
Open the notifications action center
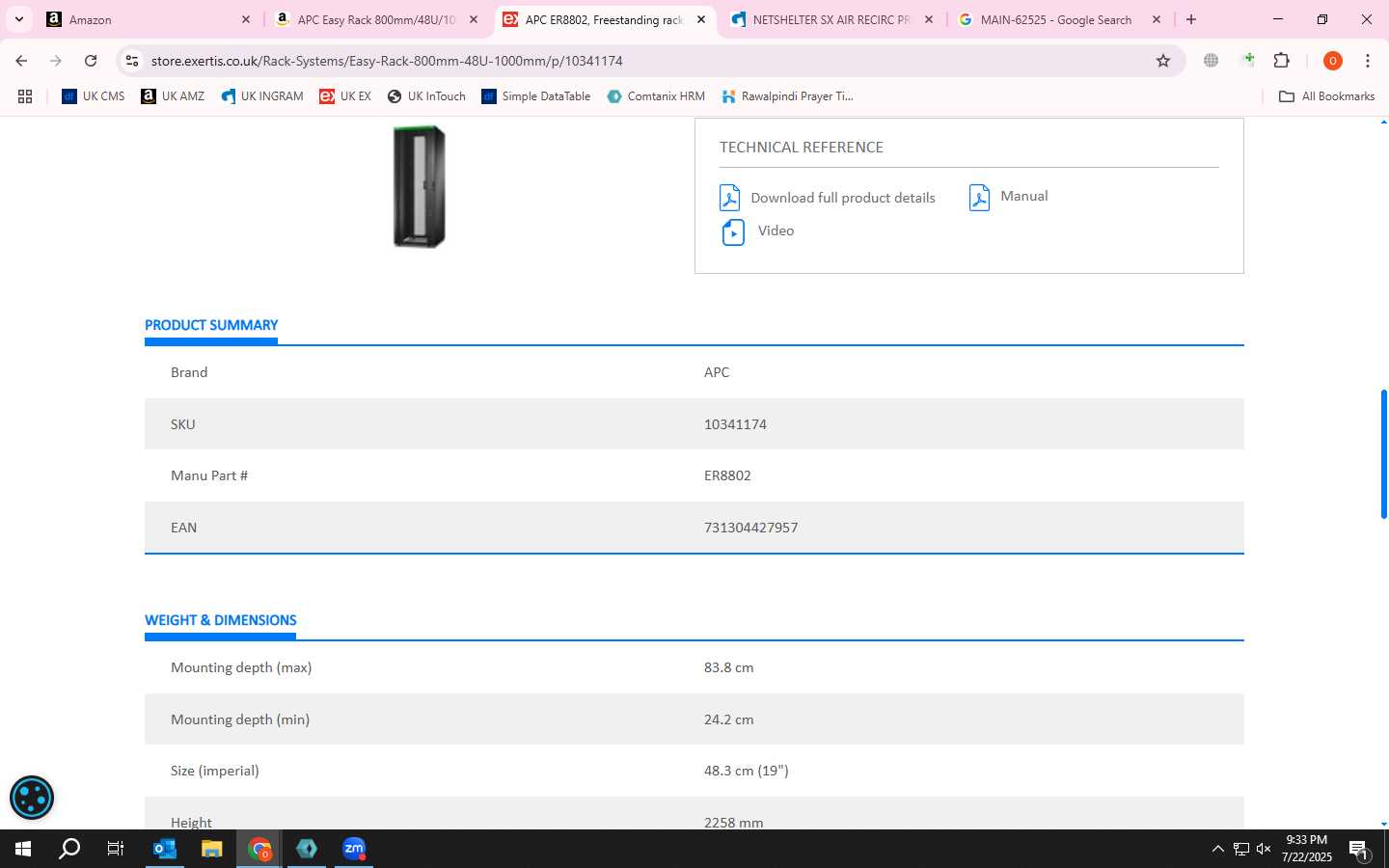point(1359,850)
